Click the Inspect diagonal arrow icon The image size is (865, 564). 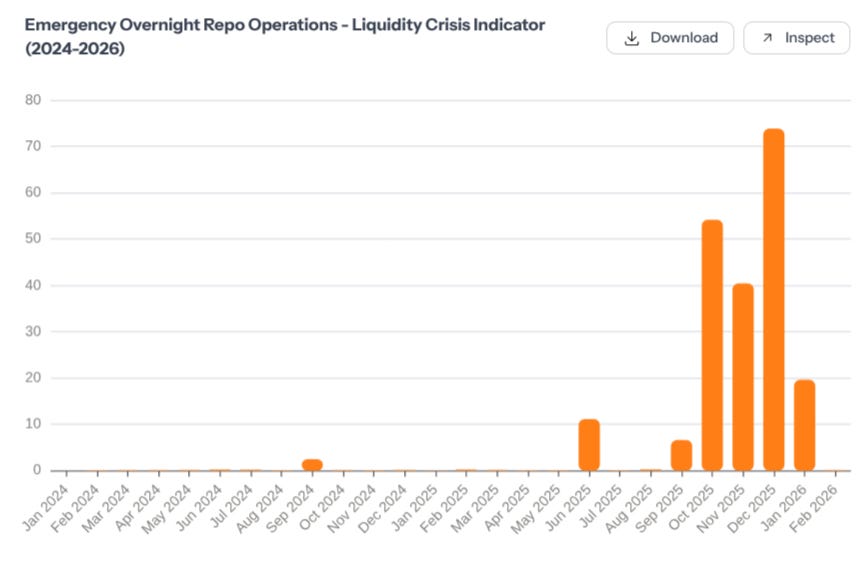[767, 38]
